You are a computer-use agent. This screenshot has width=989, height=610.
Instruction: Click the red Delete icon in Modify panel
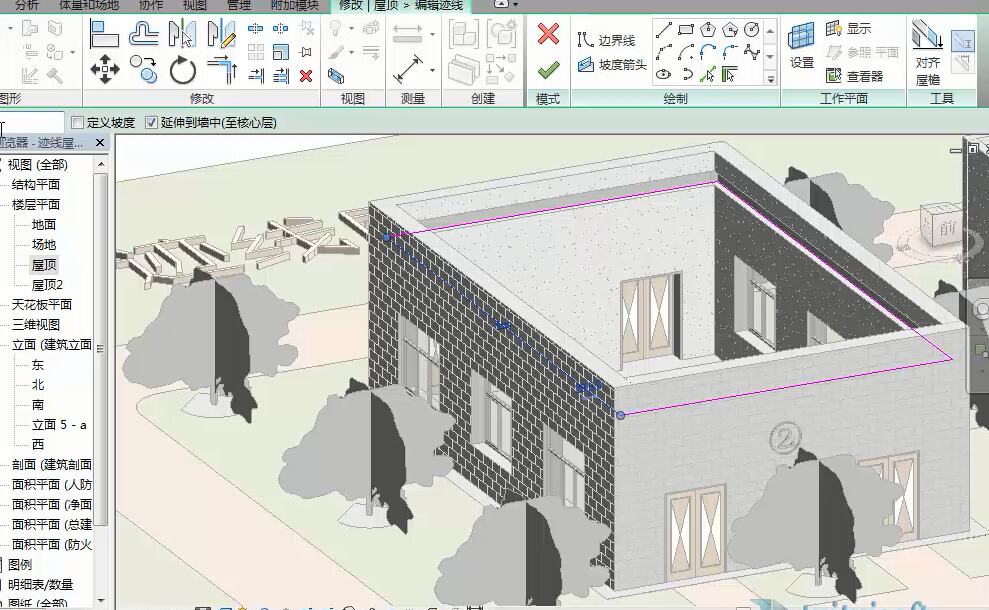(x=306, y=76)
